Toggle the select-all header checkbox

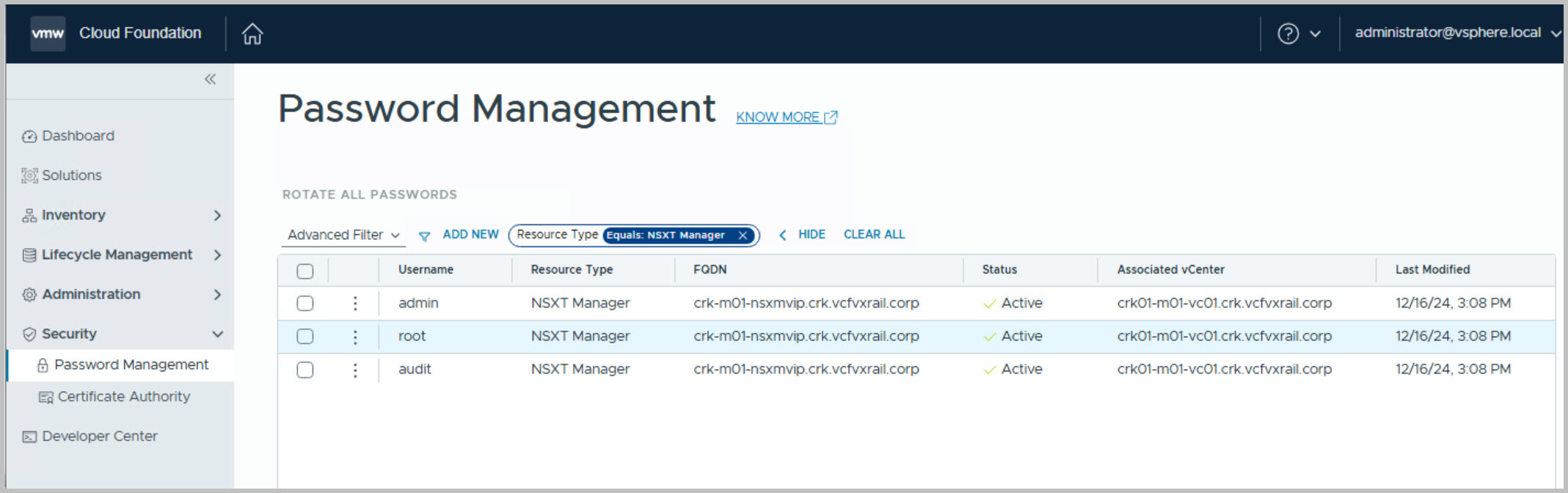click(305, 271)
